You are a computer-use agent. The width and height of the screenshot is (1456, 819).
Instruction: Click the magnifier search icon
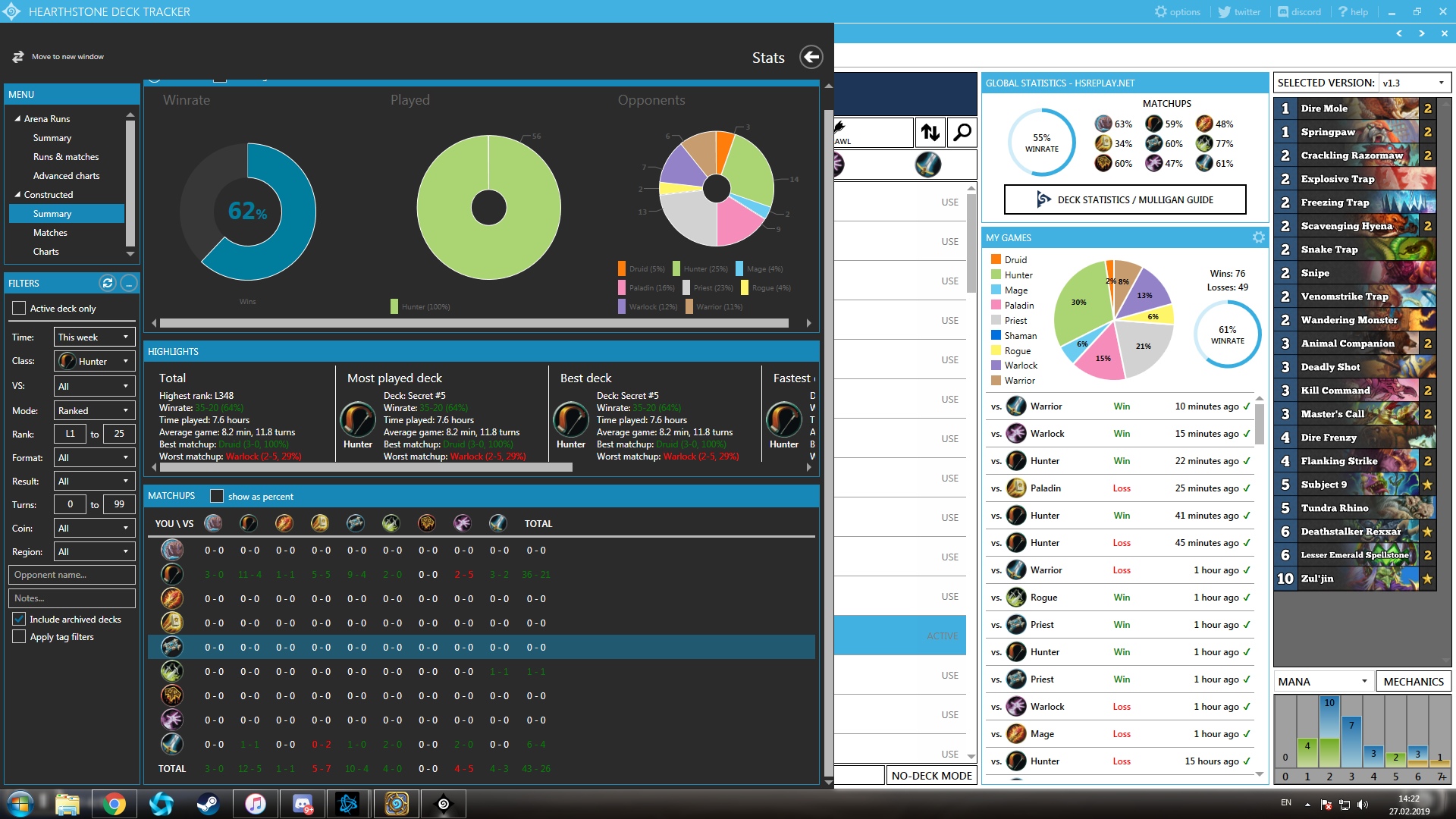(962, 133)
